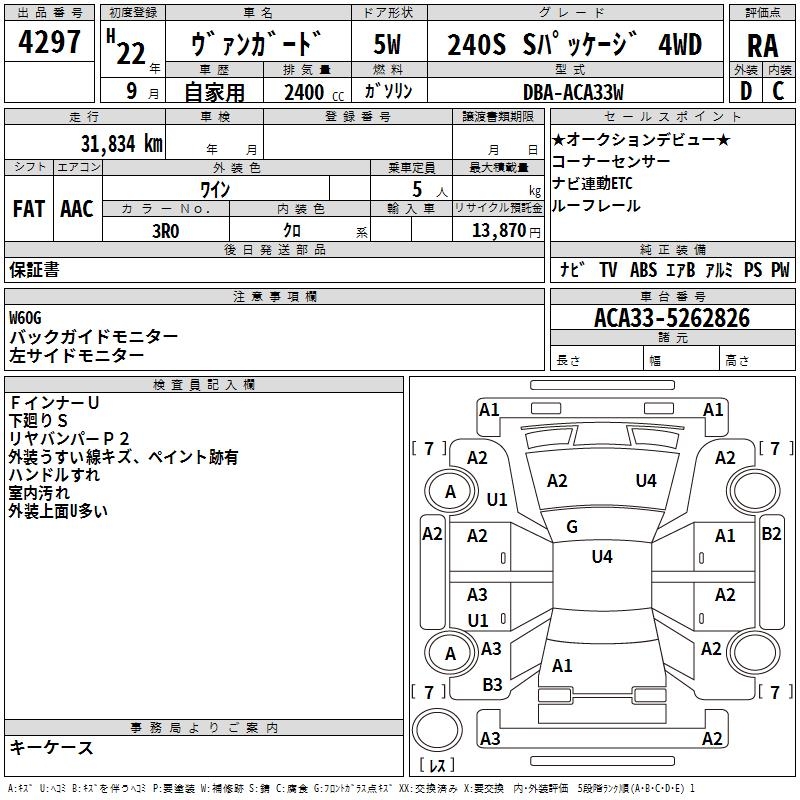Screen dimensions: 800x800
Task: Click the vehicle history value 自家用
Action: point(214,92)
